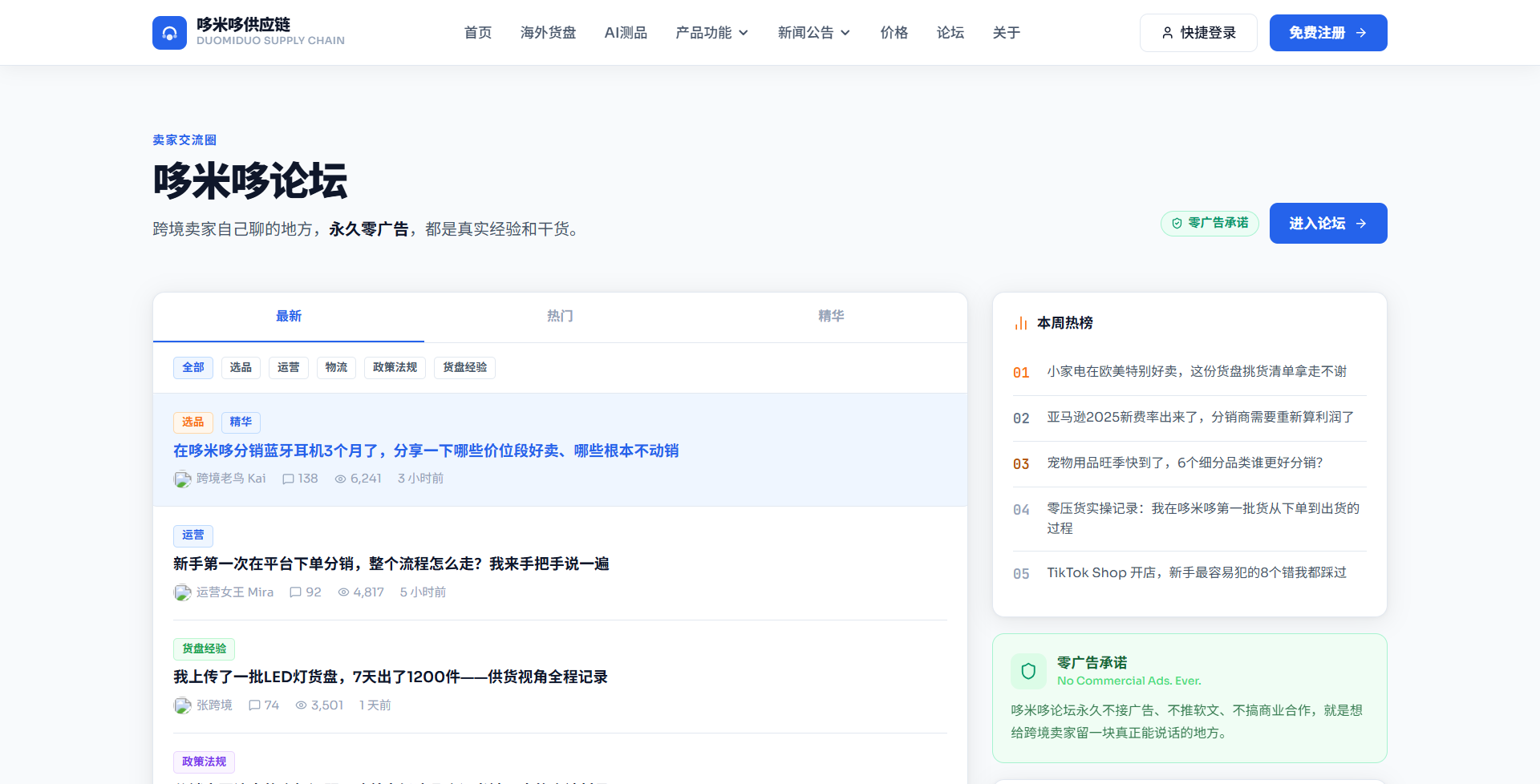Click the comment icon showing 74 replies
This screenshot has height=784, width=1540.
click(254, 705)
